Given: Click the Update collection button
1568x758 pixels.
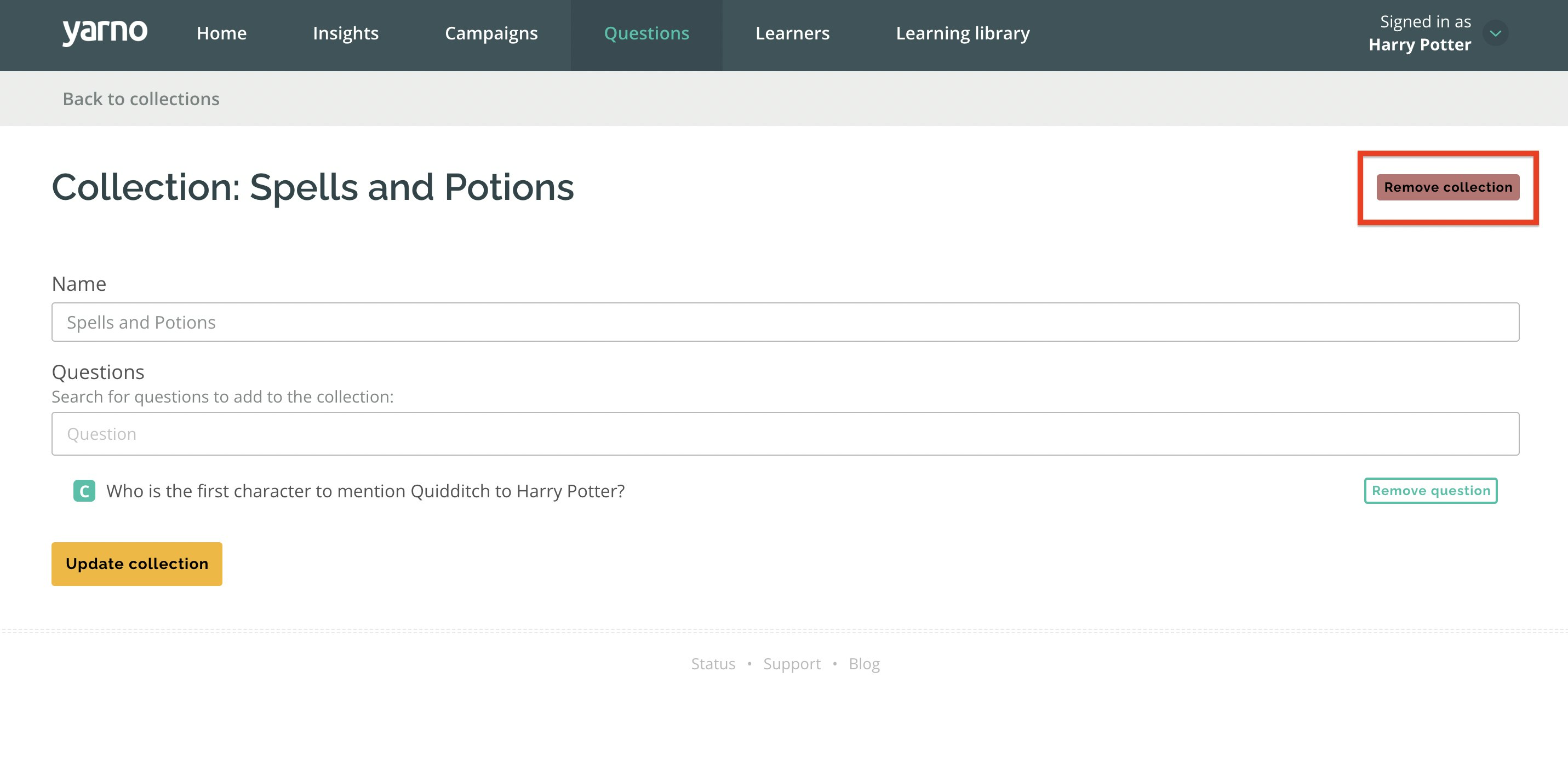Looking at the screenshot, I should coord(137,564).
